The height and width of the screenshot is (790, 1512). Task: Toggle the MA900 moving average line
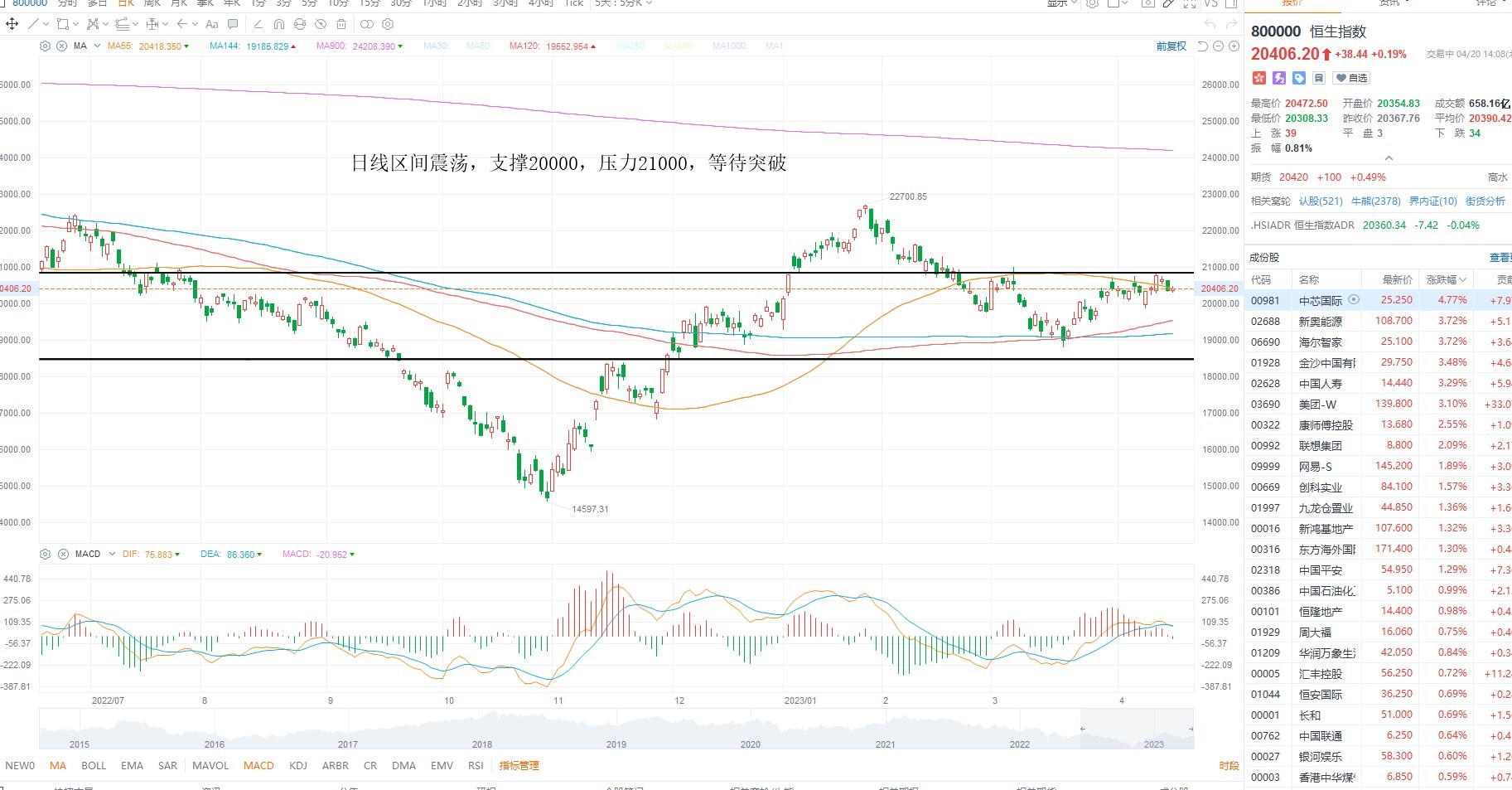click(x=360, y=46)
